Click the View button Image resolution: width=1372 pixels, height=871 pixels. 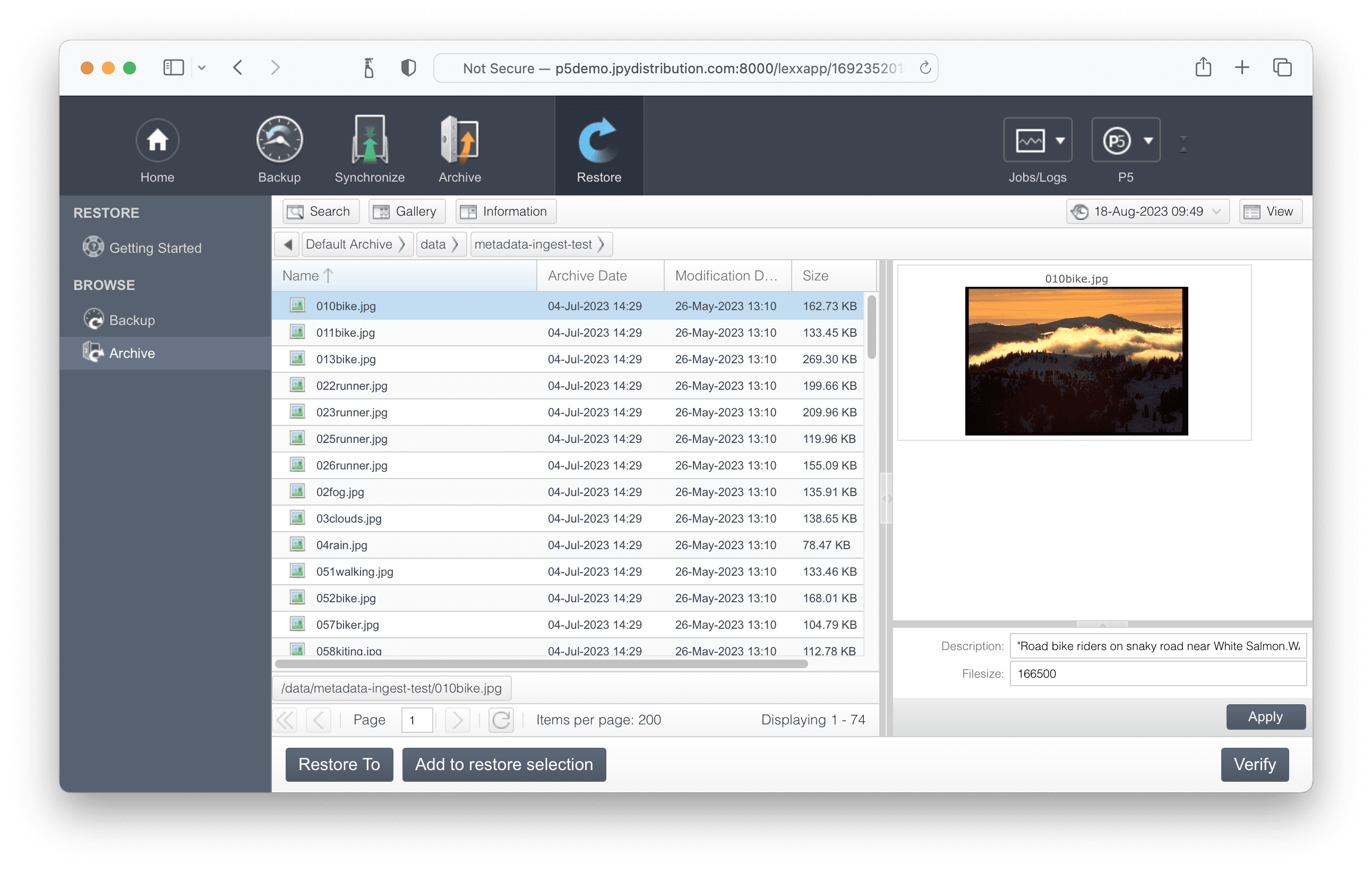point(1271,211)
